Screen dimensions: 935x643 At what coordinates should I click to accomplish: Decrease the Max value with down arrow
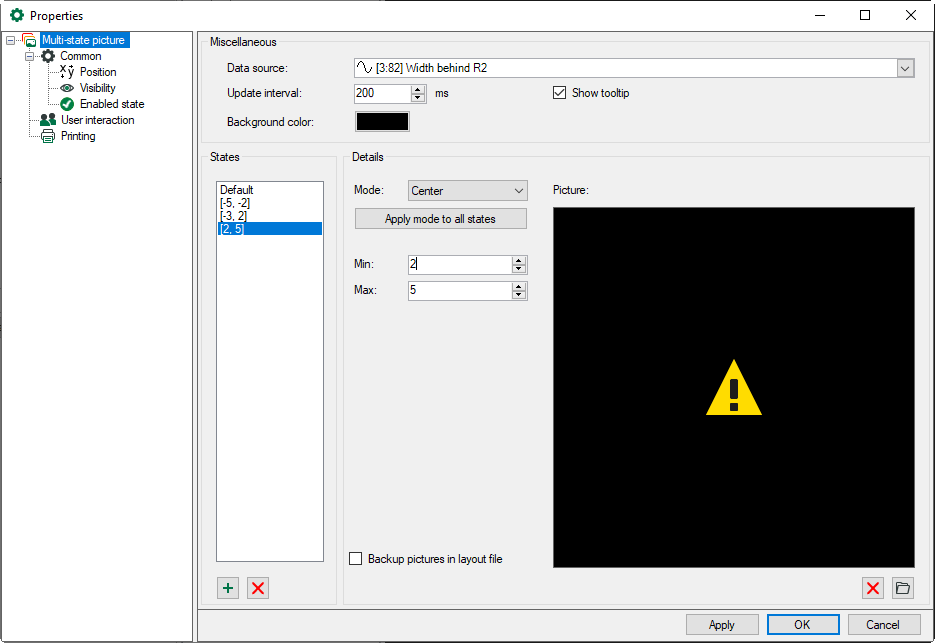519,295
